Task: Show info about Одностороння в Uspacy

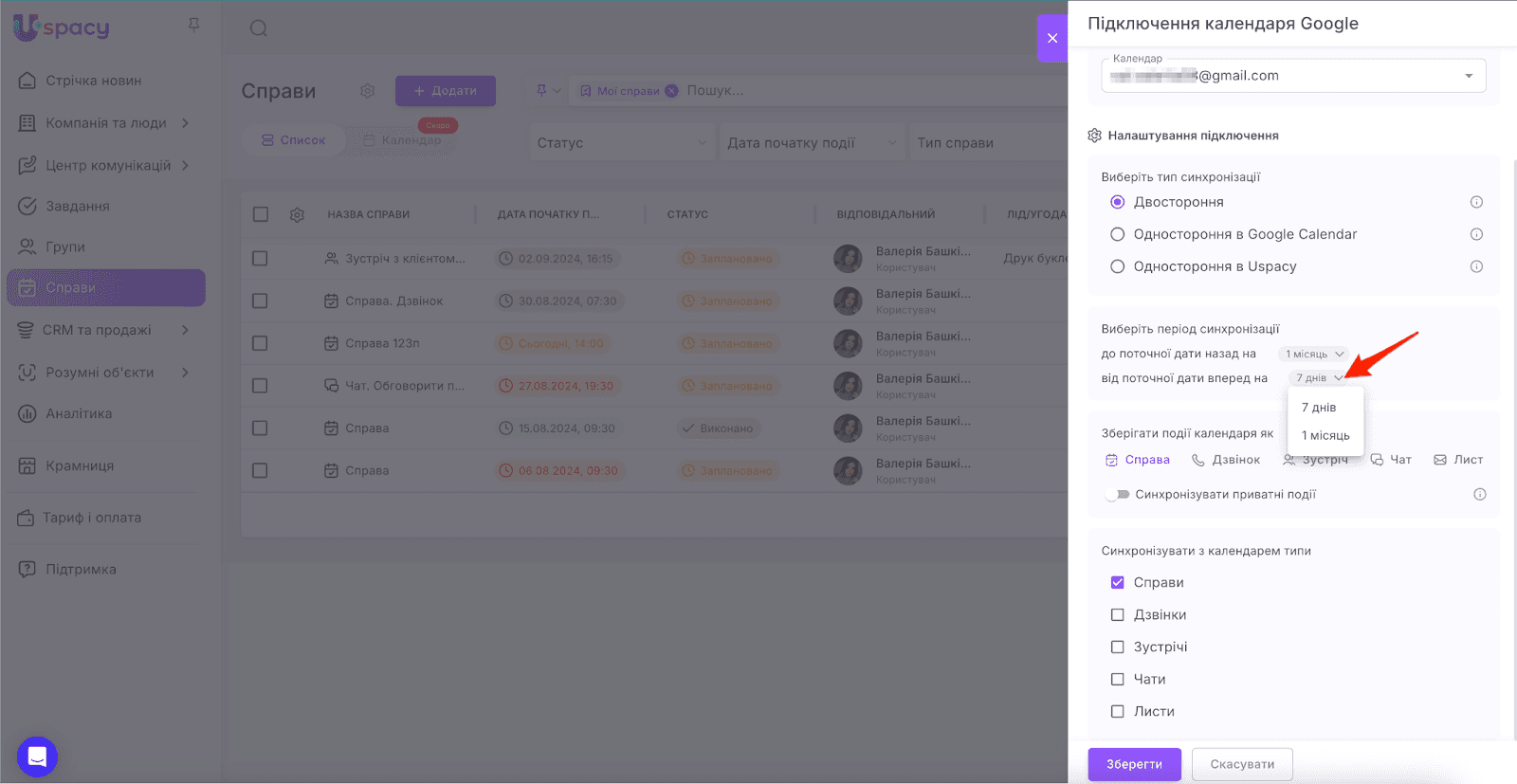Action: point(1476,266)
